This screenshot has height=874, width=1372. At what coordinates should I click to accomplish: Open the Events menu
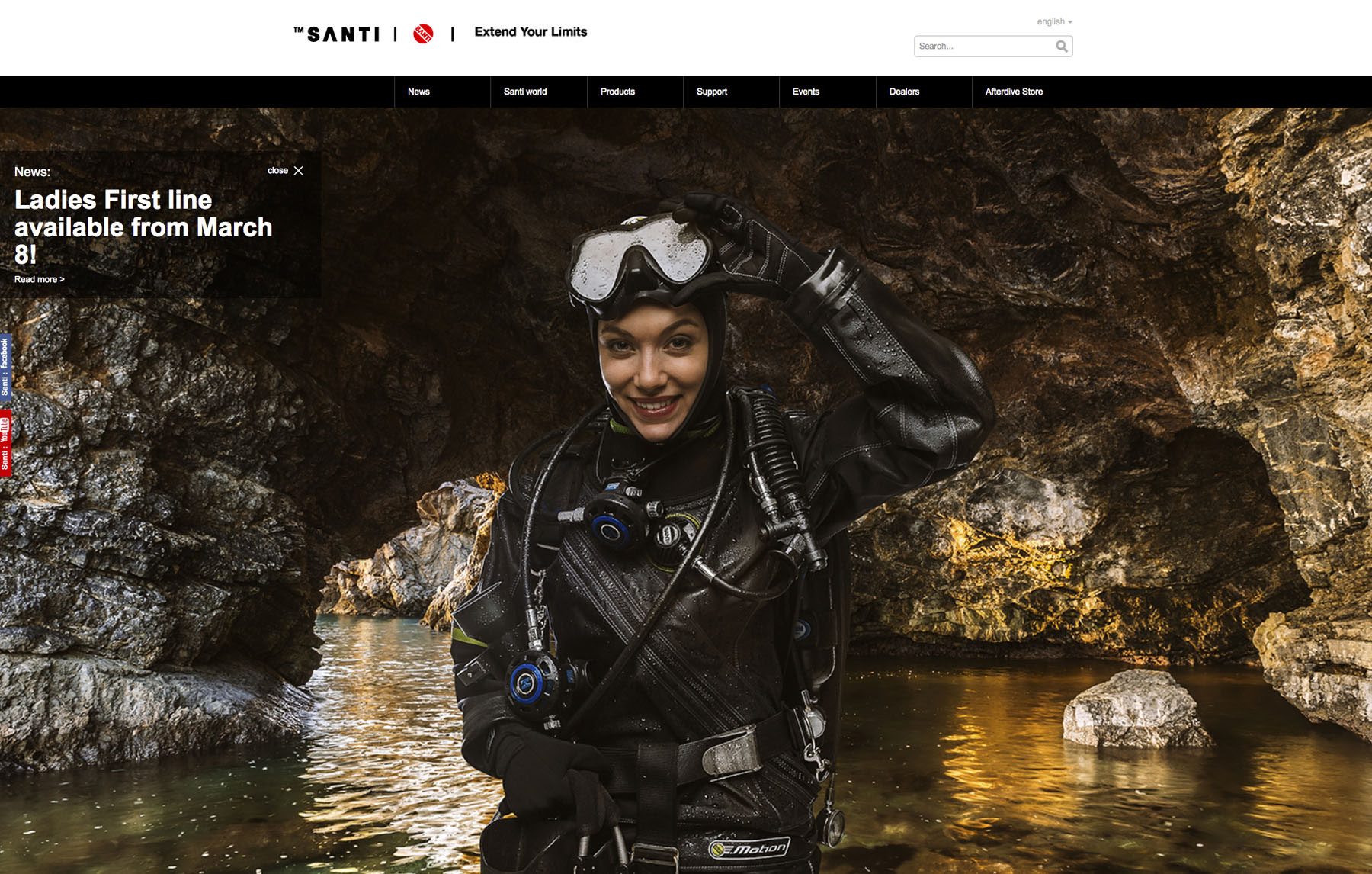point(806,92)
